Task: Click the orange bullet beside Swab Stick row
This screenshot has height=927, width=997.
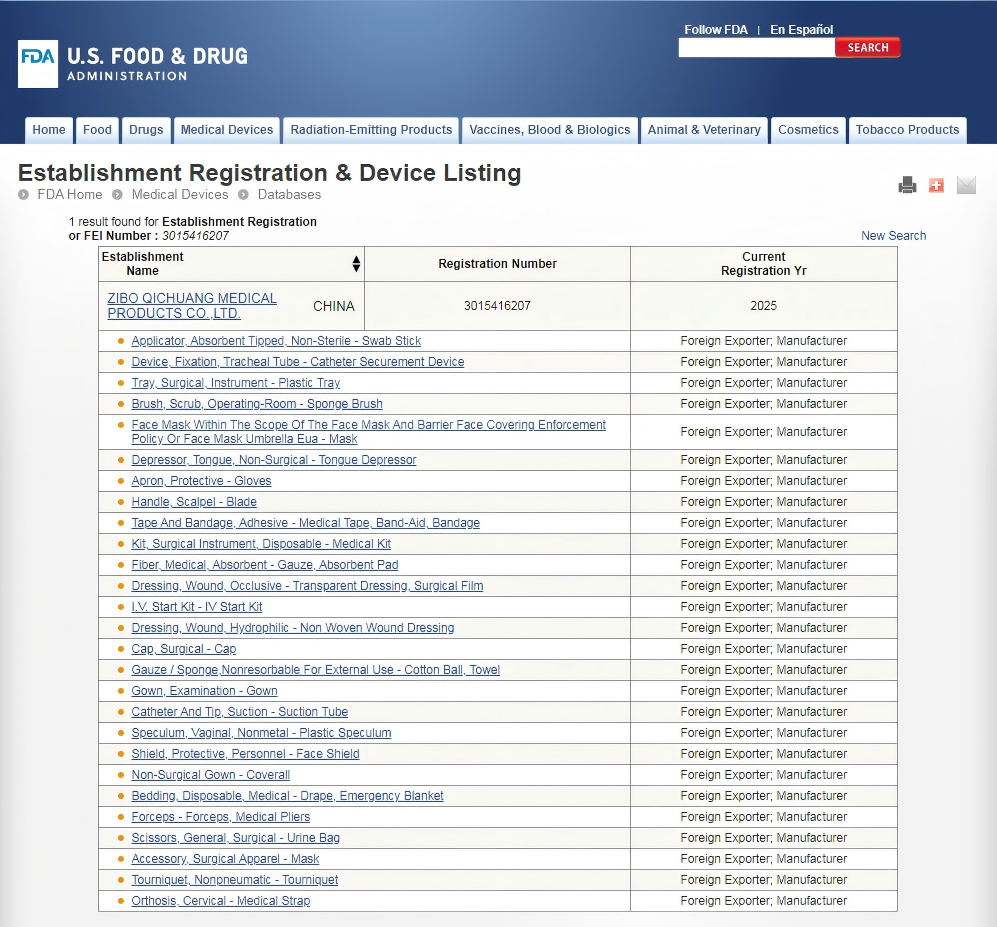Action: (120, 340)
